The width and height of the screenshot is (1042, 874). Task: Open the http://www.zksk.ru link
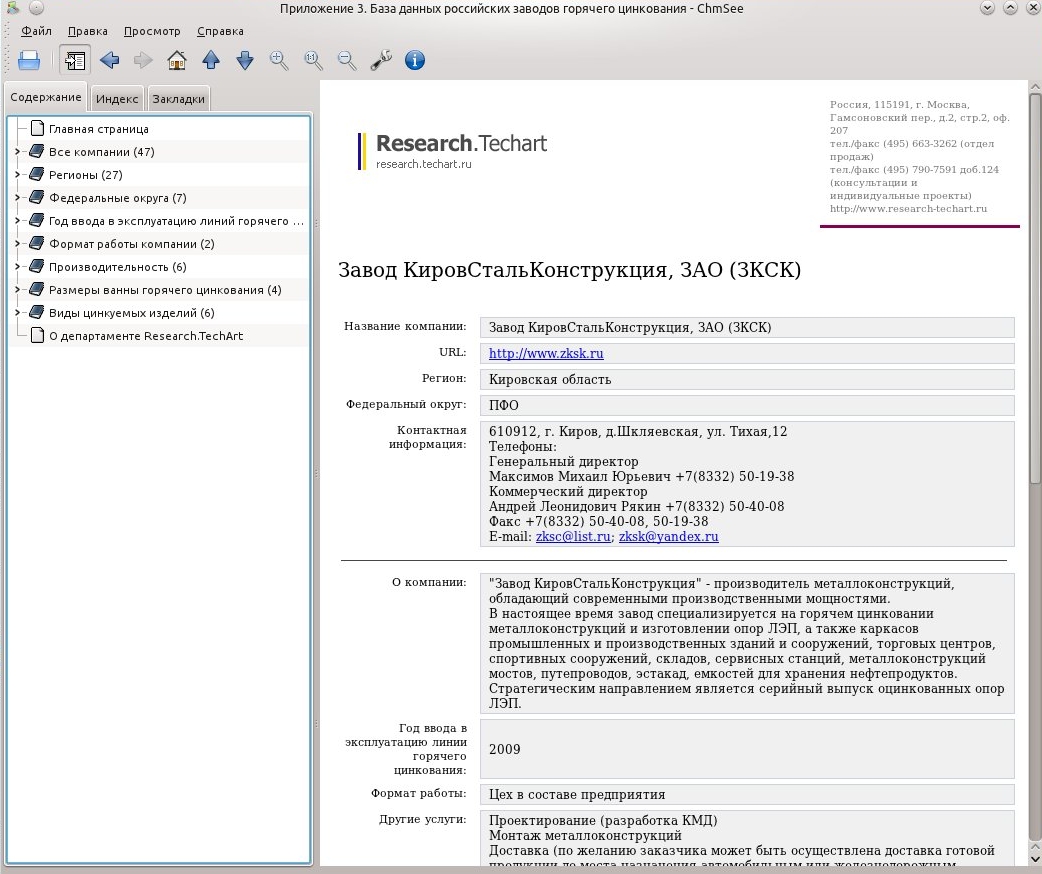click(546, 354)
